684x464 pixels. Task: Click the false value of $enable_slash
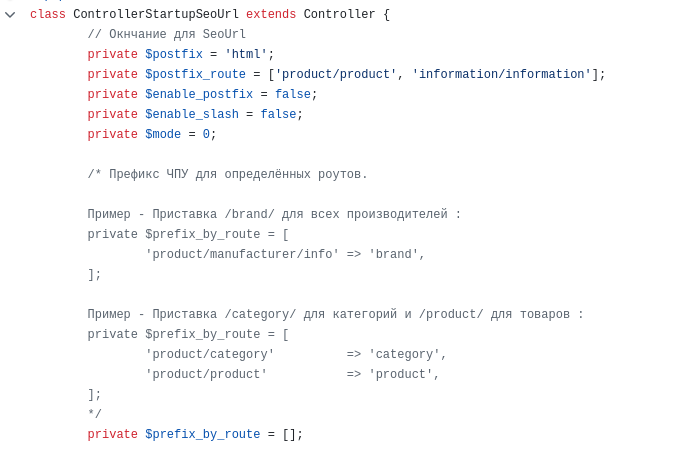(278, 115)
